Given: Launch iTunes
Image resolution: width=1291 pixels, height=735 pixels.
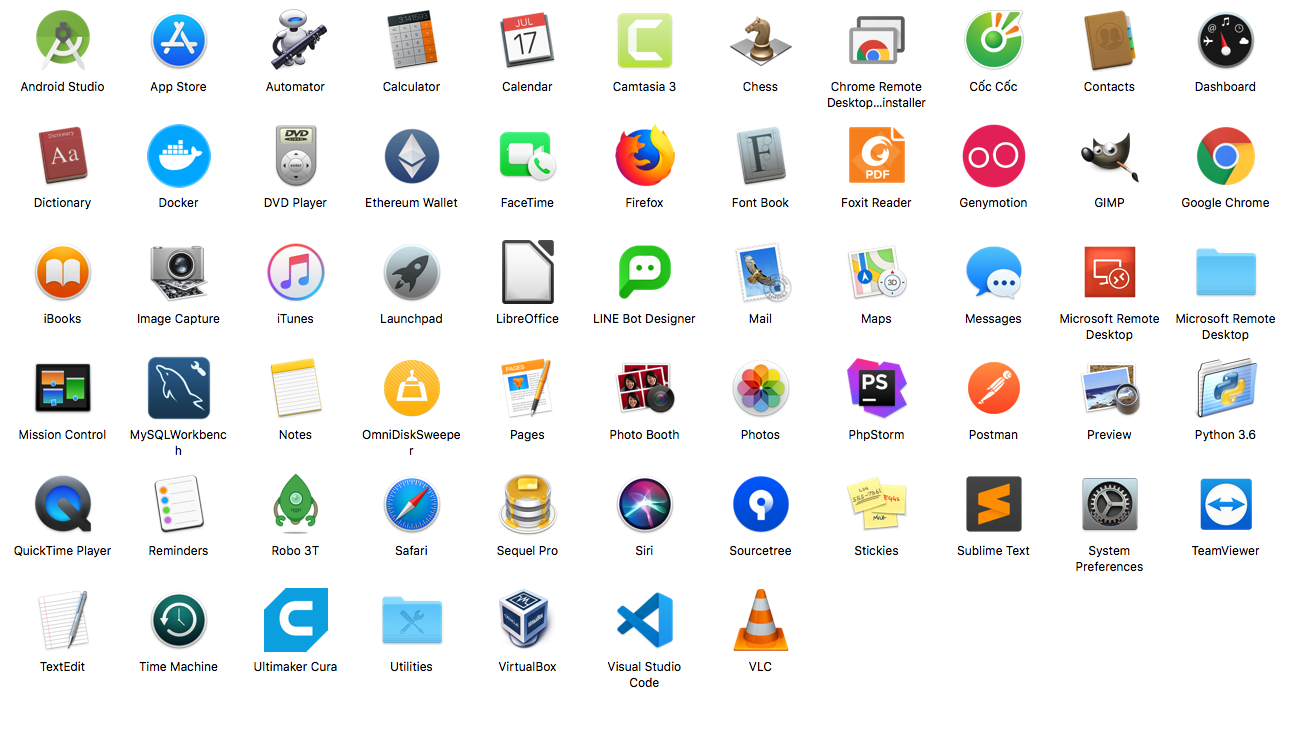Looking at the screenshot, I should click(295, 272).
